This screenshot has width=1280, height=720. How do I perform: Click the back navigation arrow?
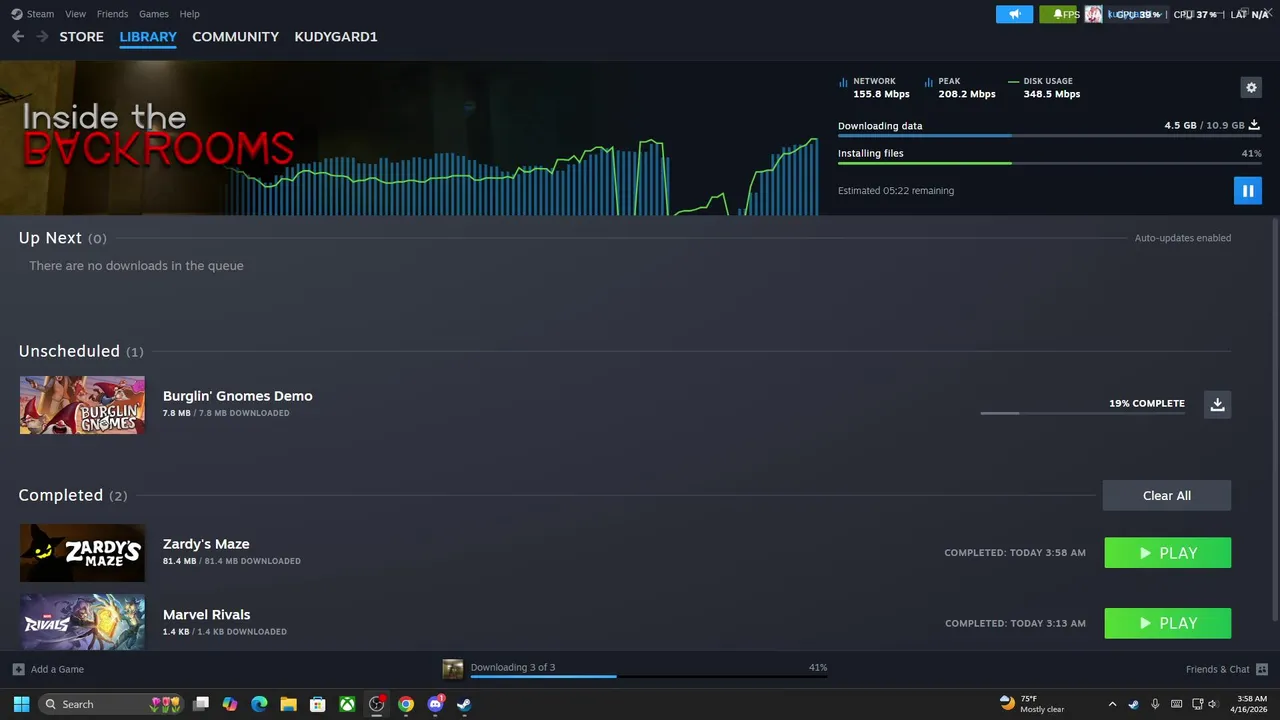click(18, 37)
